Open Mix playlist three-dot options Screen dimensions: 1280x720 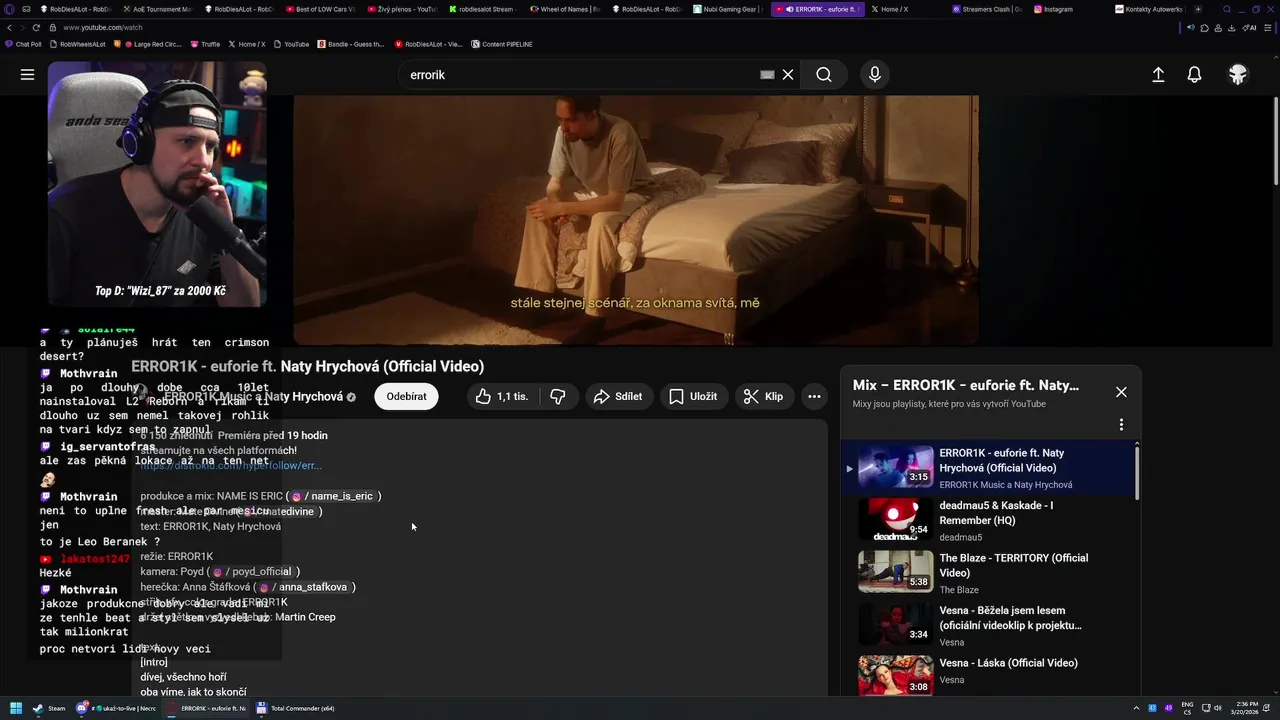tap(1121, 425)
